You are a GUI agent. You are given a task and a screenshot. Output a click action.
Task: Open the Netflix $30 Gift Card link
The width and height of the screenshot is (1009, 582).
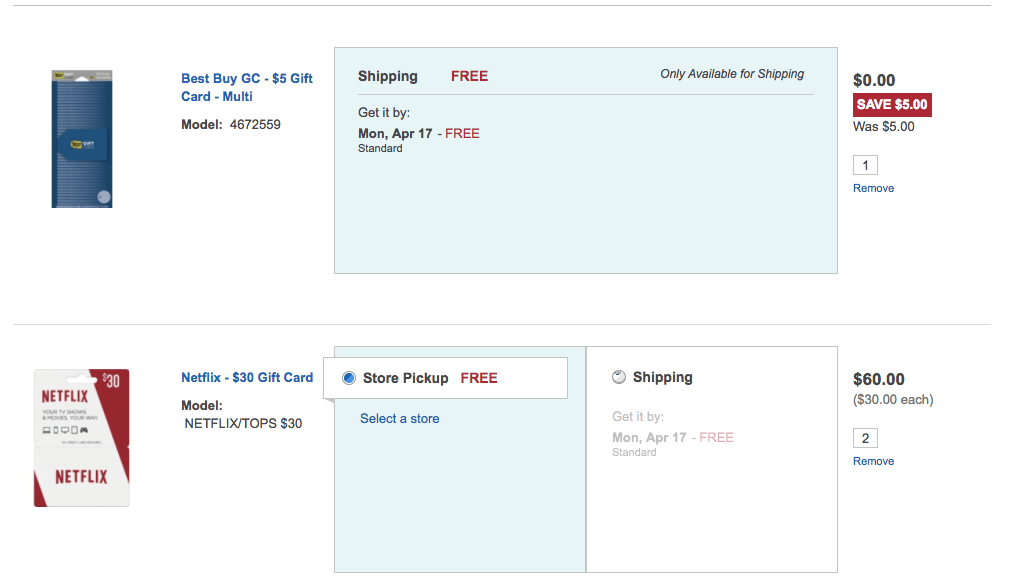pyautogui.click(x=246, y=377)
